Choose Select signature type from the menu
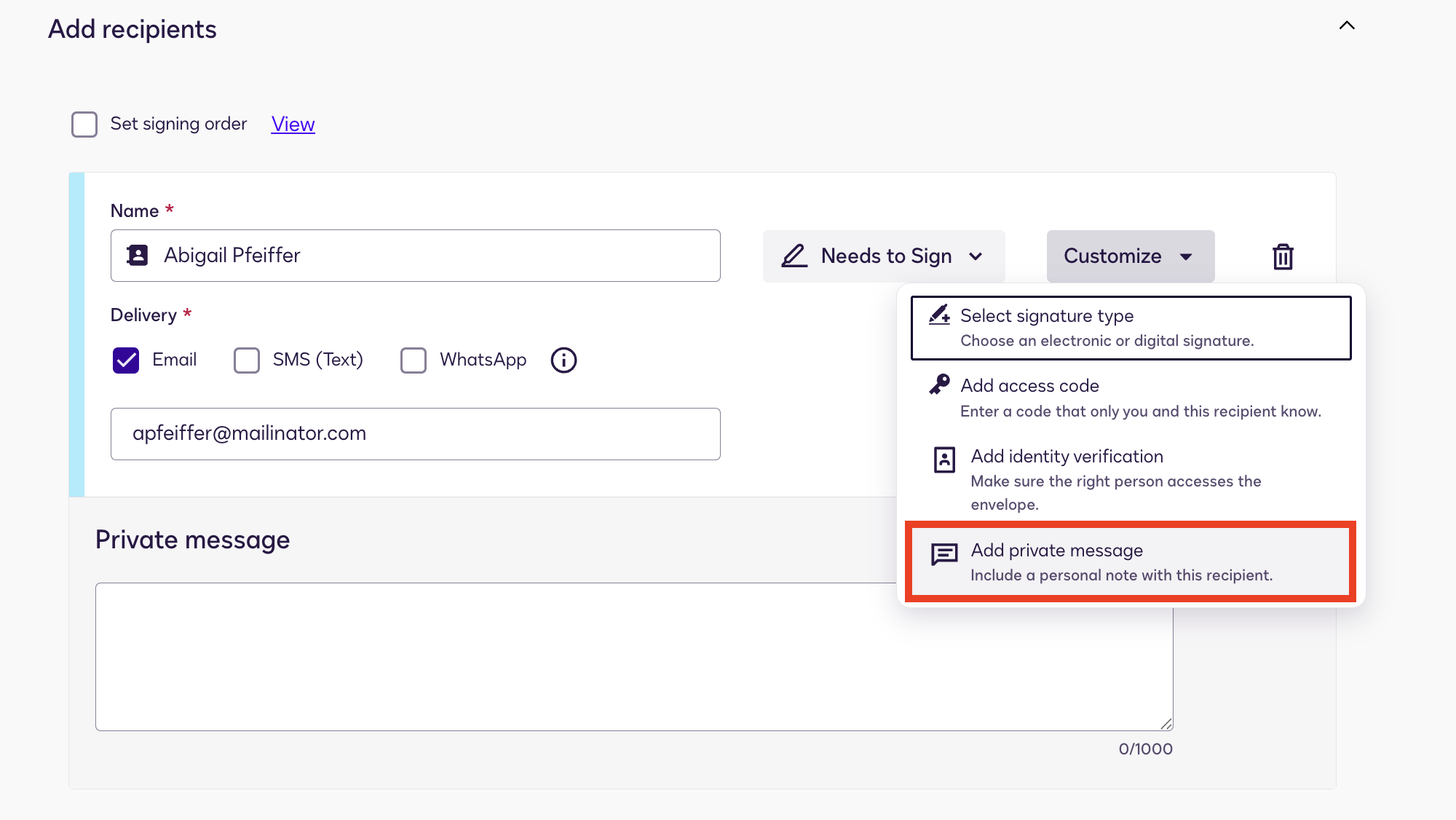The image size is (1456, 820). point(1131,328)
